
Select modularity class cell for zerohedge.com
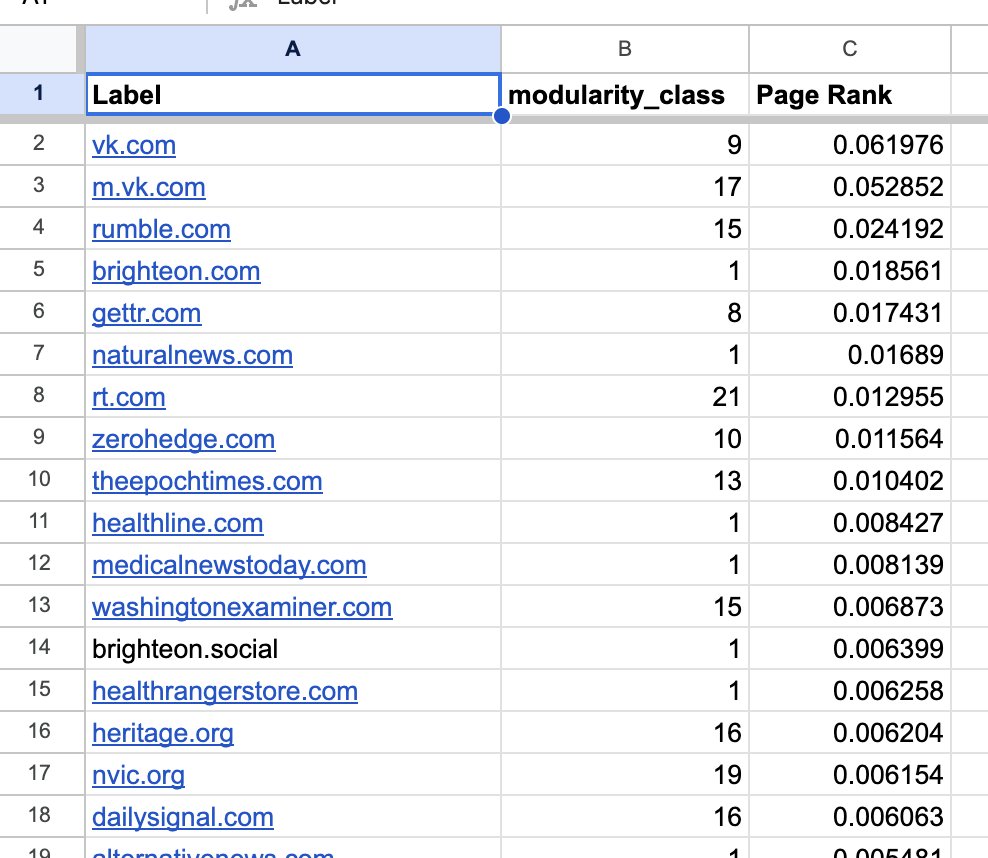coord(624,438)
